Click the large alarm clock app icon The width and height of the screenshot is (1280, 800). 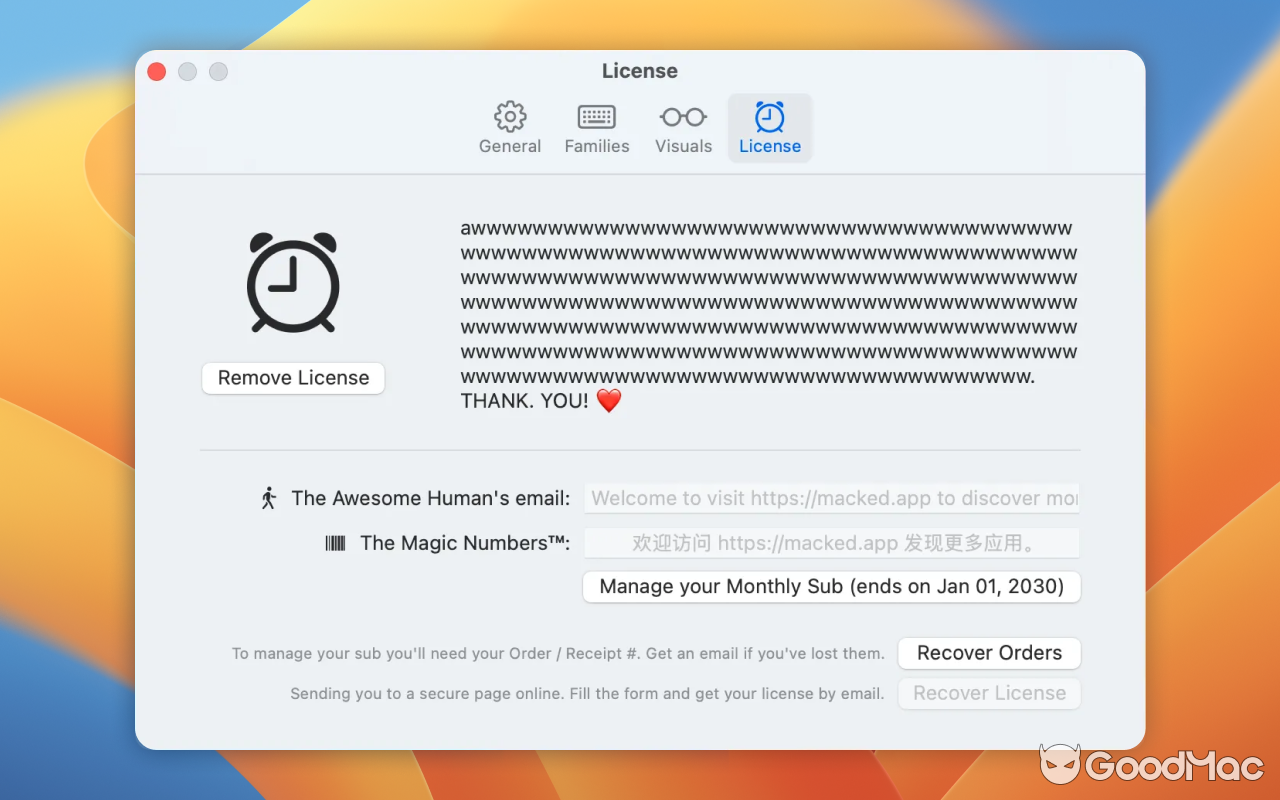293,283
